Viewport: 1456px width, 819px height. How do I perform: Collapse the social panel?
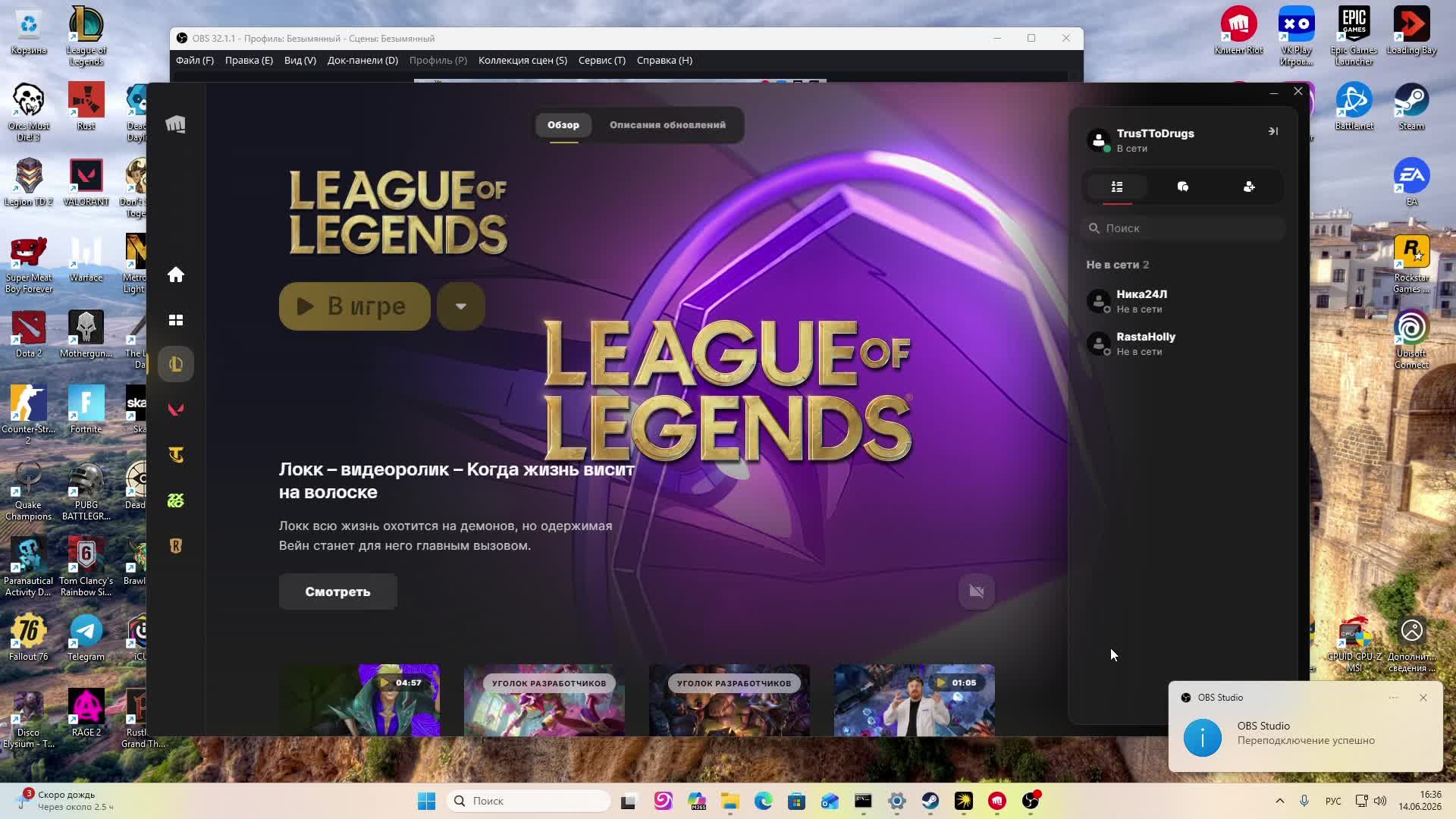tap(1273, 131)
